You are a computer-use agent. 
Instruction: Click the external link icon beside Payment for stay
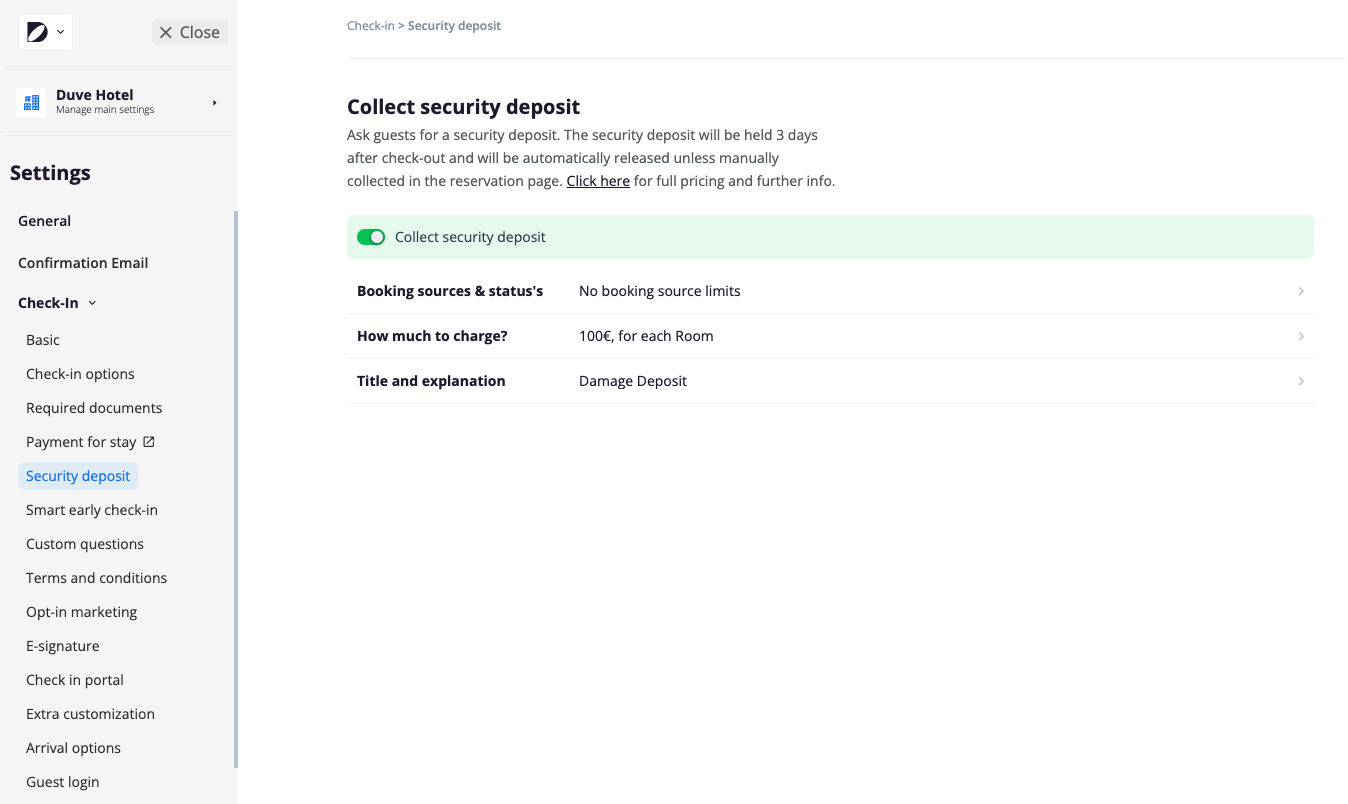pos(149,441)
